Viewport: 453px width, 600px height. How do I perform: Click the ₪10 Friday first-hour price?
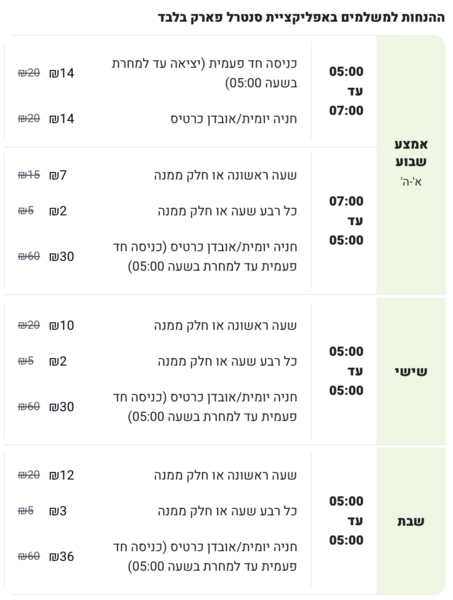(x=61, y=325)
